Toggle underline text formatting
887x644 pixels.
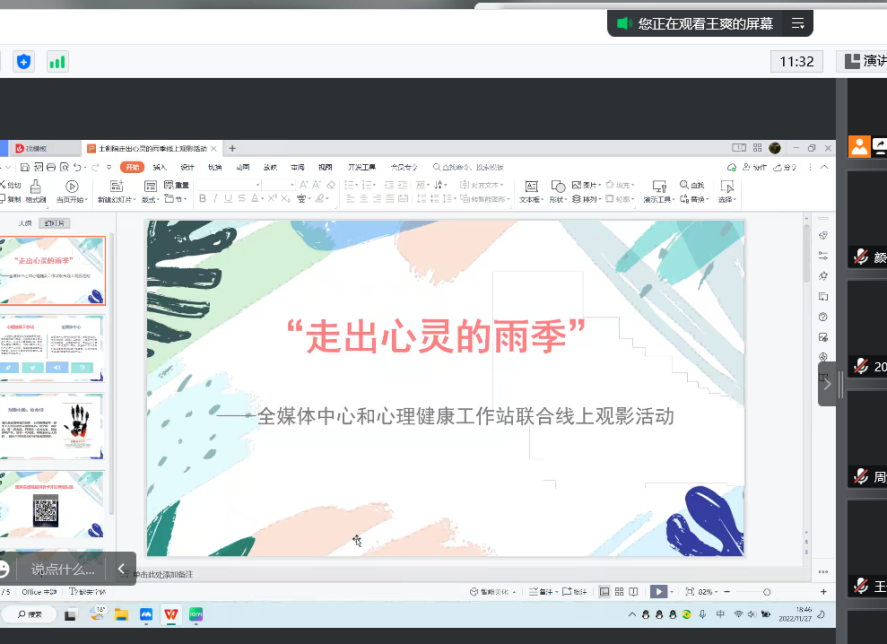point(229,199)
